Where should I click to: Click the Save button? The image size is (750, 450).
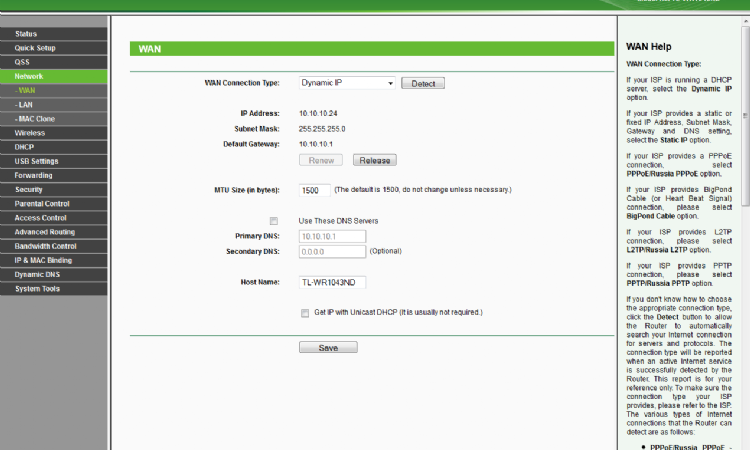328,348
